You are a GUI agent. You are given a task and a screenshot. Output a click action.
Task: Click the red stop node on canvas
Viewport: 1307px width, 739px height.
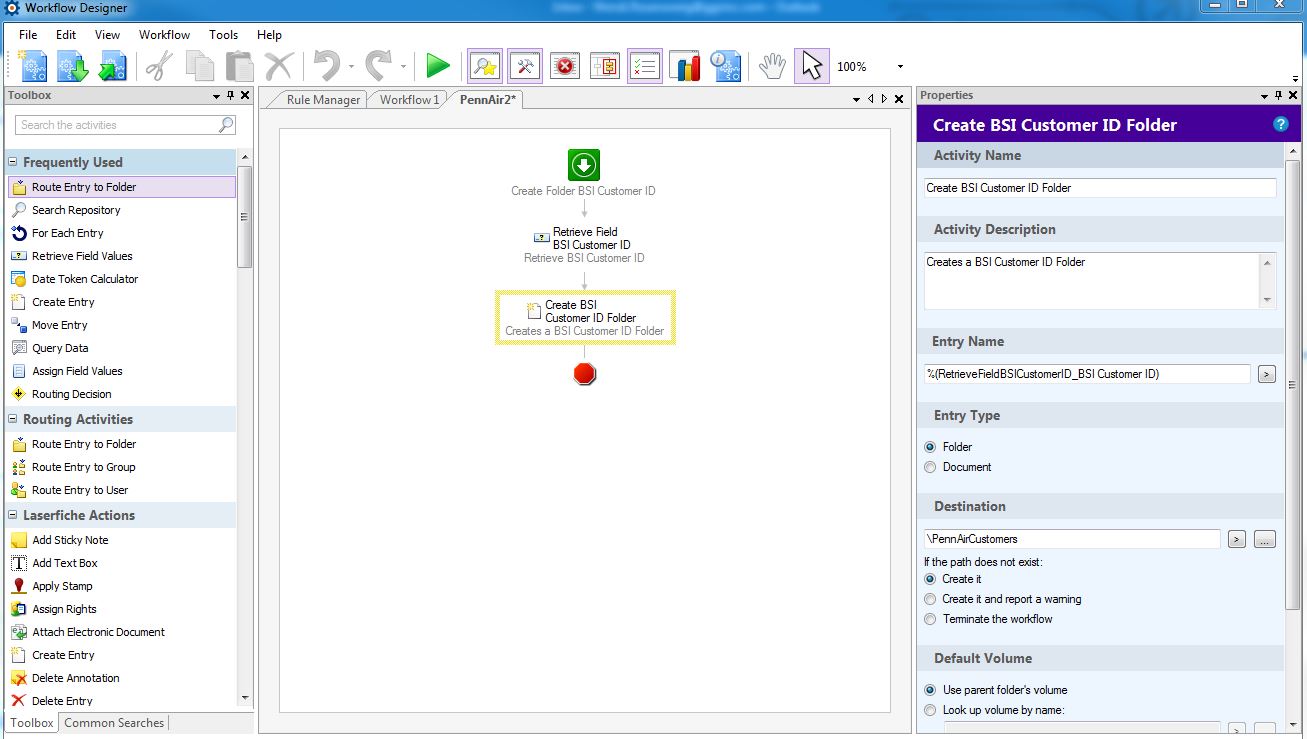tap(584, 374)
